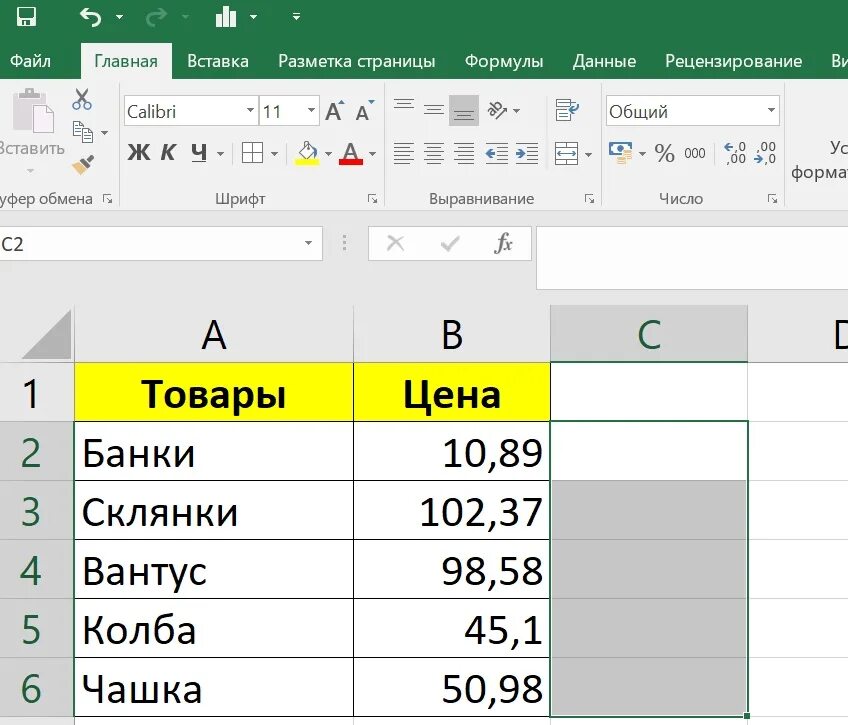848x725 pixels.
Task: Open the Число dialog launcher
Action: pyautogui.click(x=772, y=199)
